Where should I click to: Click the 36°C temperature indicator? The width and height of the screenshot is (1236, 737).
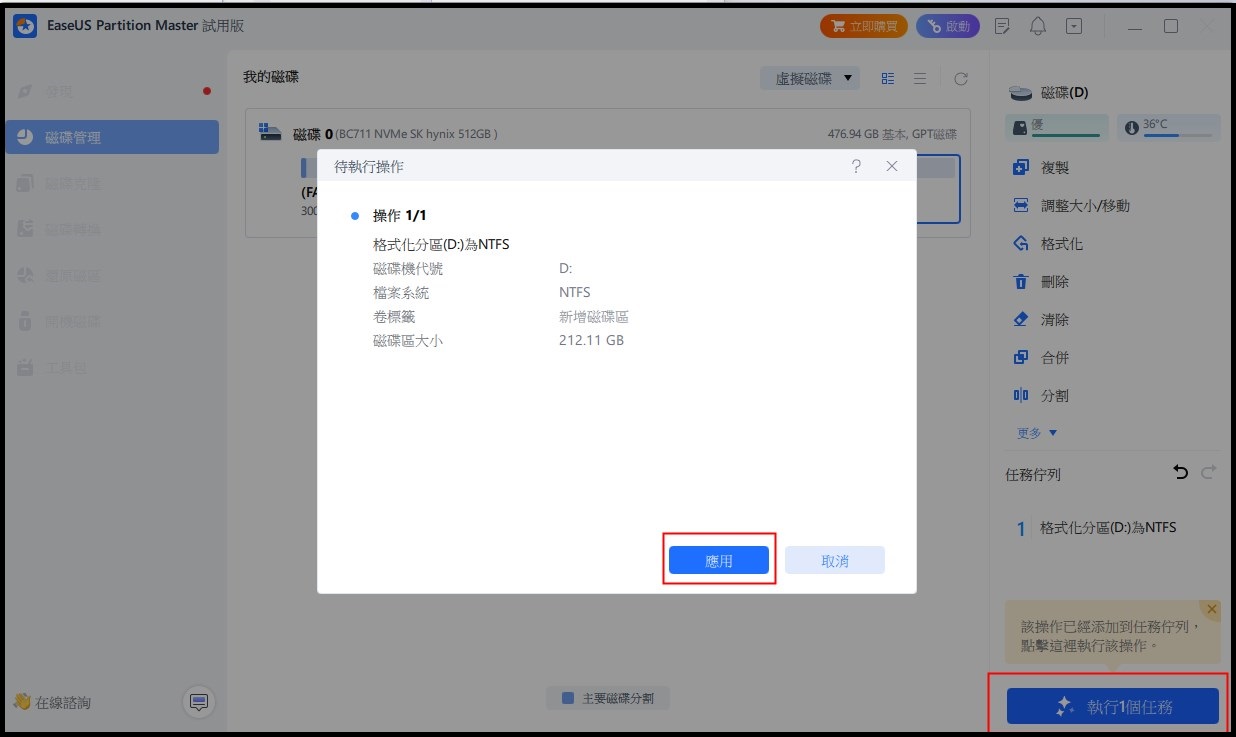coord(1169,127)
